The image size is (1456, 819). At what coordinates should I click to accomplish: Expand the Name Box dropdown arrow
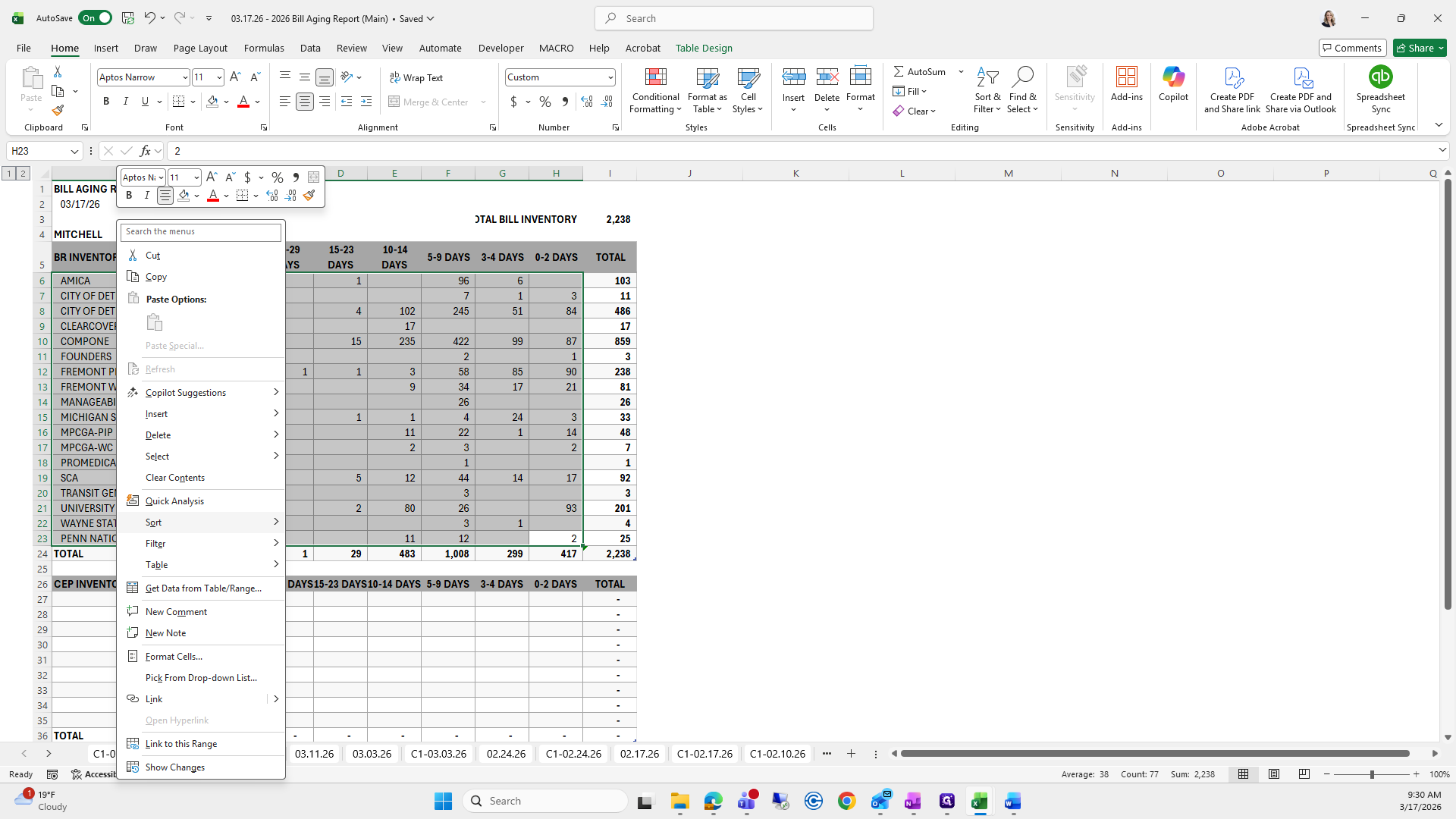coord(74,151)
